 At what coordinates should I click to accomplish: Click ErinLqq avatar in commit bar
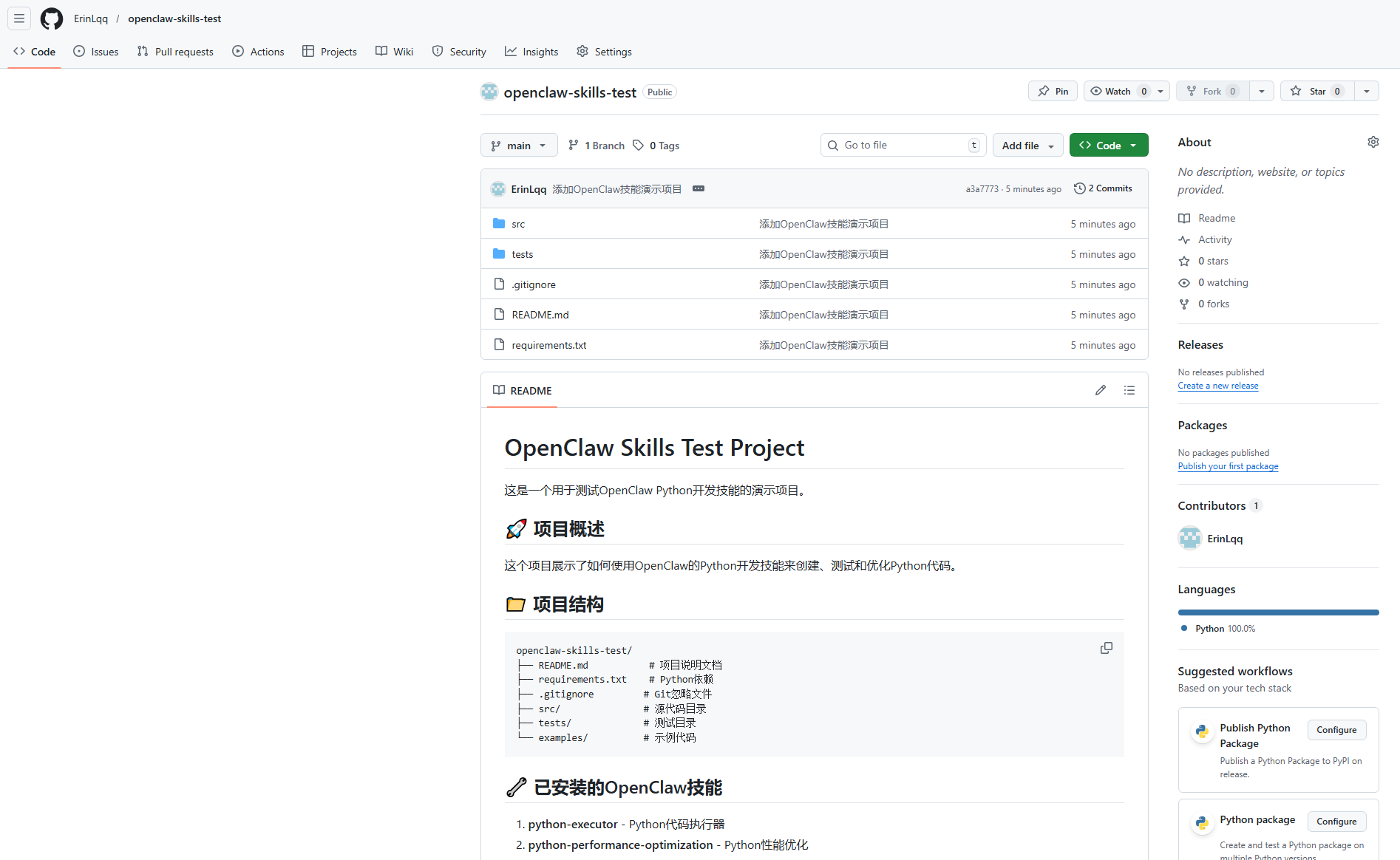pos(498,189)
